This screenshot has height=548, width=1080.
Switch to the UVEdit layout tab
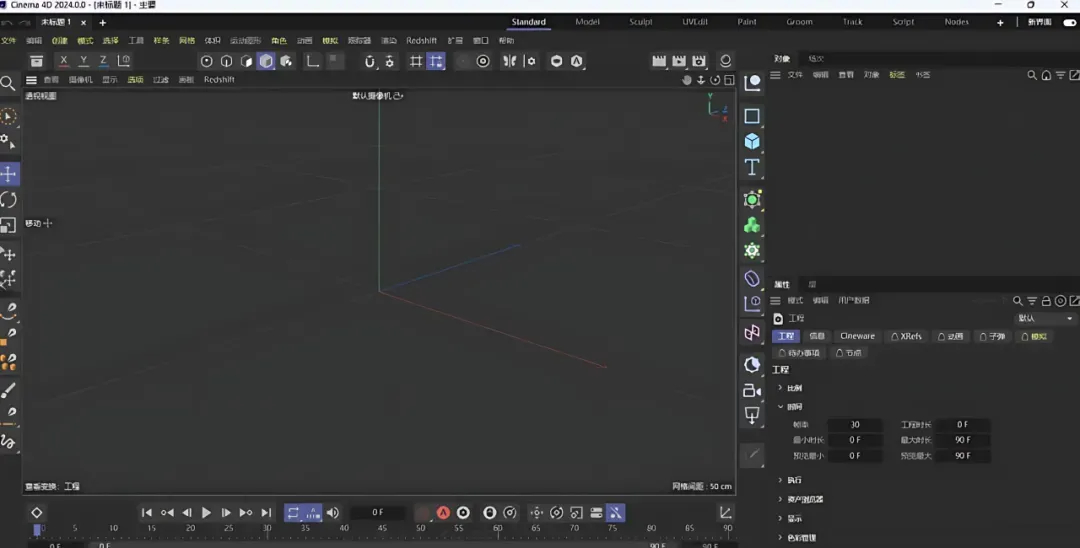[x=695, y=22]
